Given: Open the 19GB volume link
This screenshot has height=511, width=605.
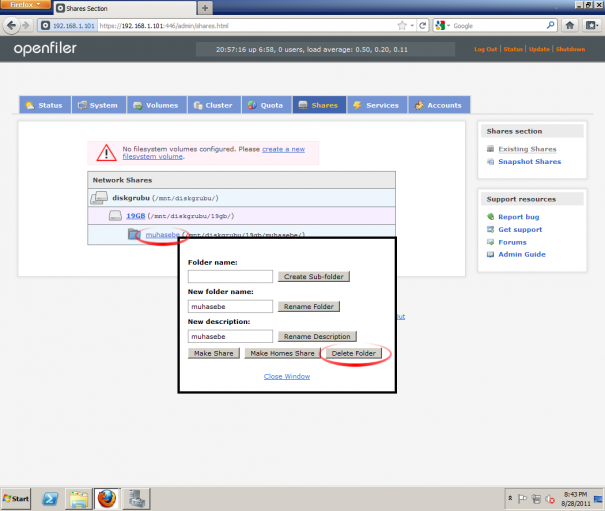Looking at the screenshot, I should click(136, 216).
